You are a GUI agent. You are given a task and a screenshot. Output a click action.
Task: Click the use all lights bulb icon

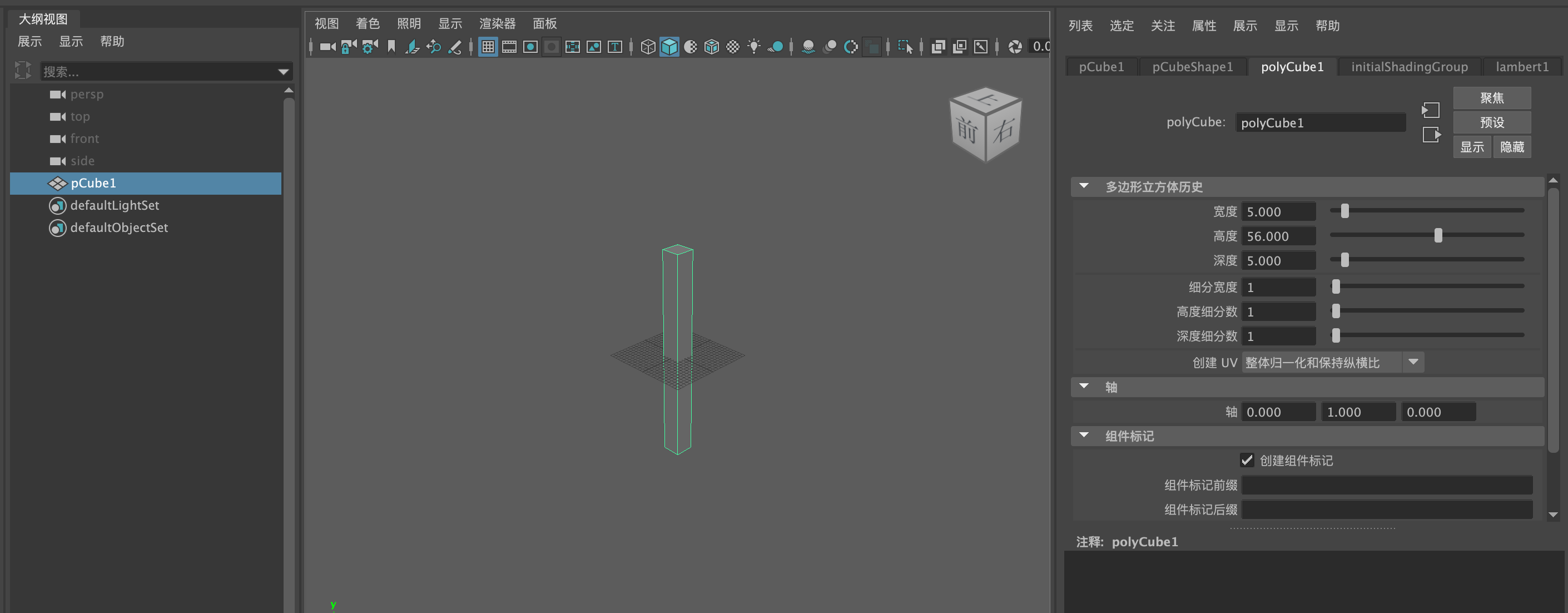[x=753, y=47]
